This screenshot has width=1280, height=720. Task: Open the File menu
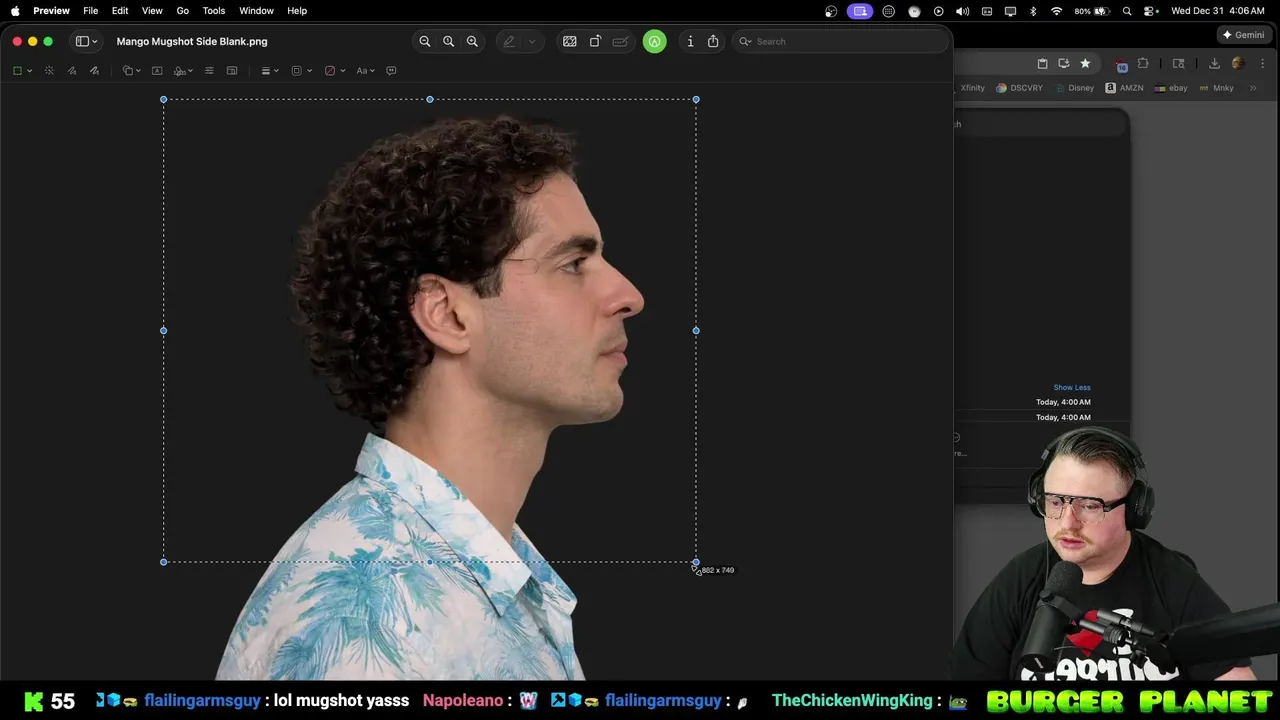pyautogui.click(x=90, y=11)
